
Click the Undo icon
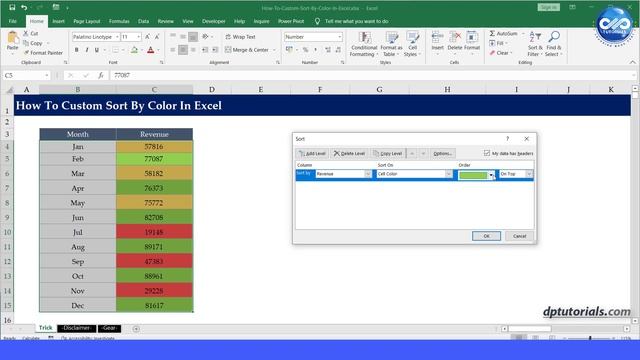click(24, 7)
